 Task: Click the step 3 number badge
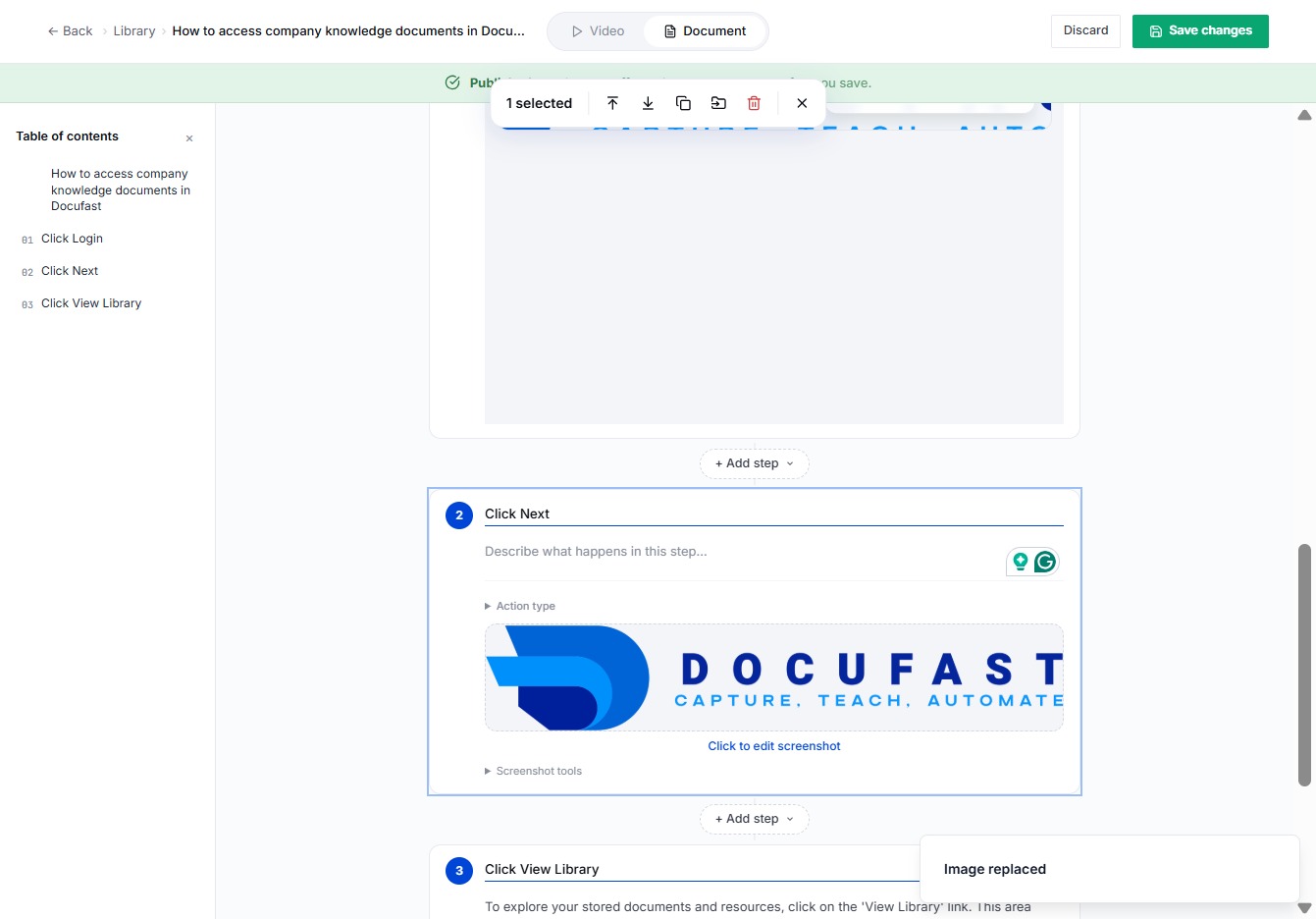(x=459, y=871)
